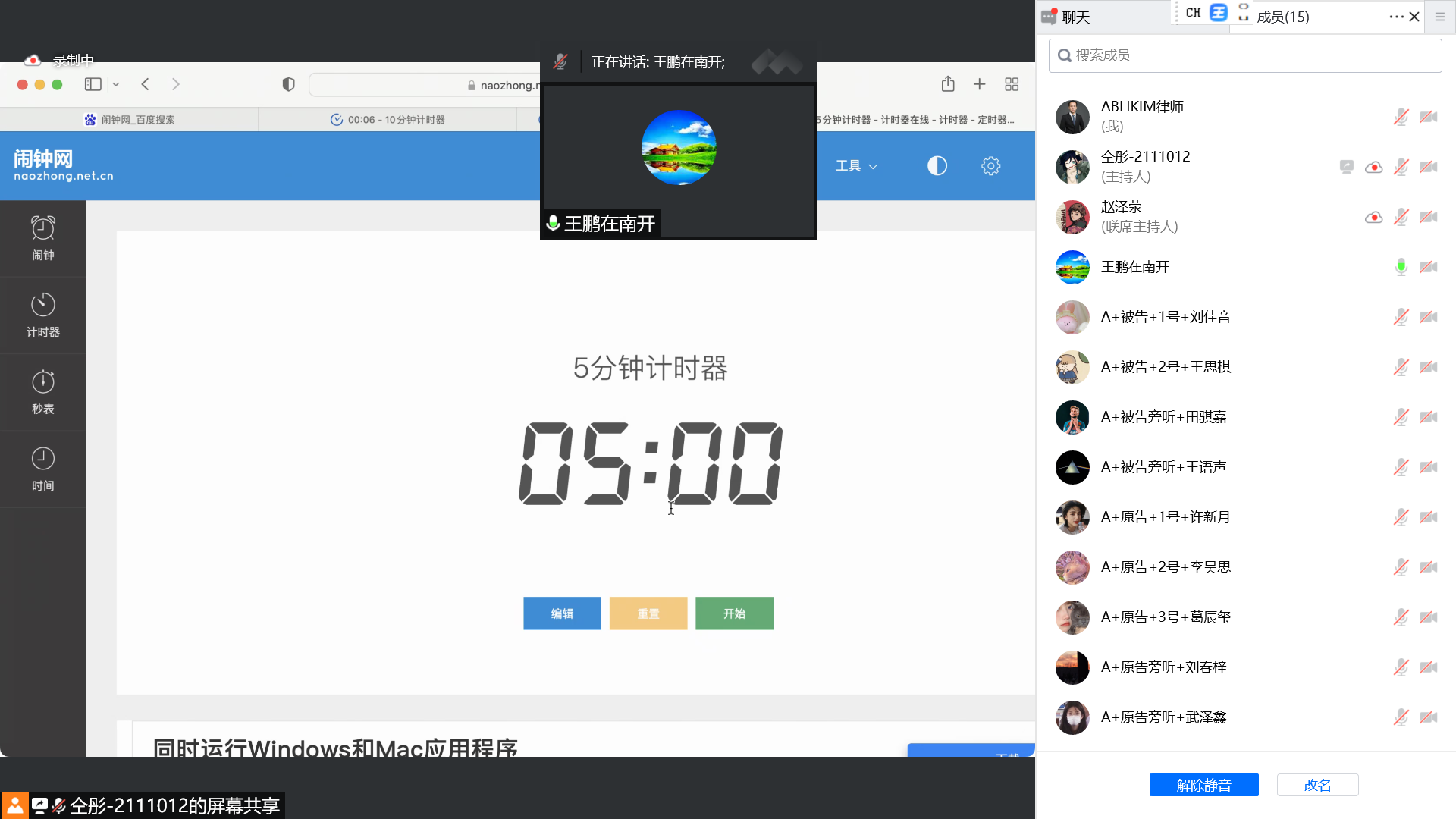Click the browser share icon
This screenshot has height=819, width=1456.
pyautogui.click(x=948, y=84)
